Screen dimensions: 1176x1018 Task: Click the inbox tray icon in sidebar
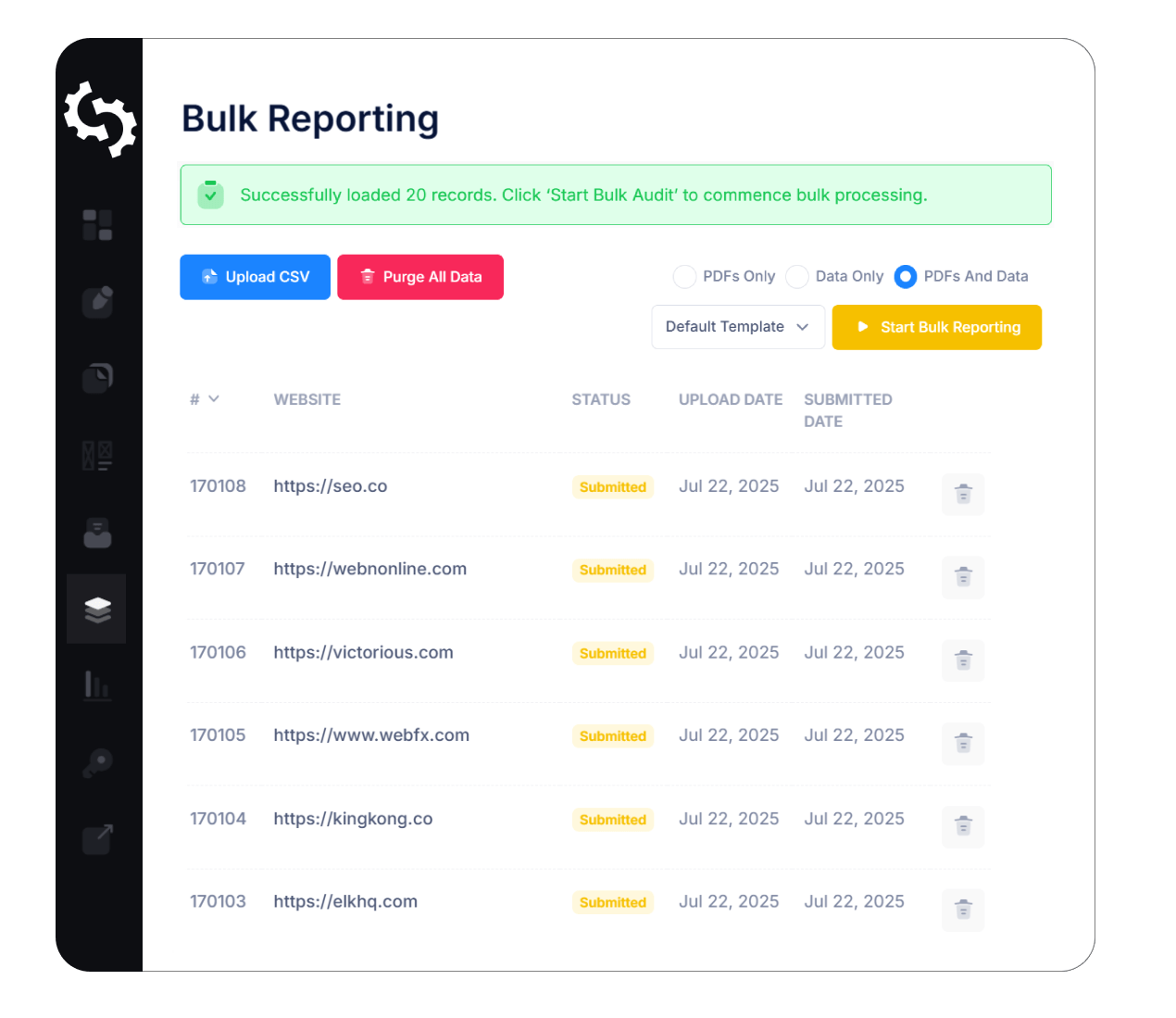[97, 533]
